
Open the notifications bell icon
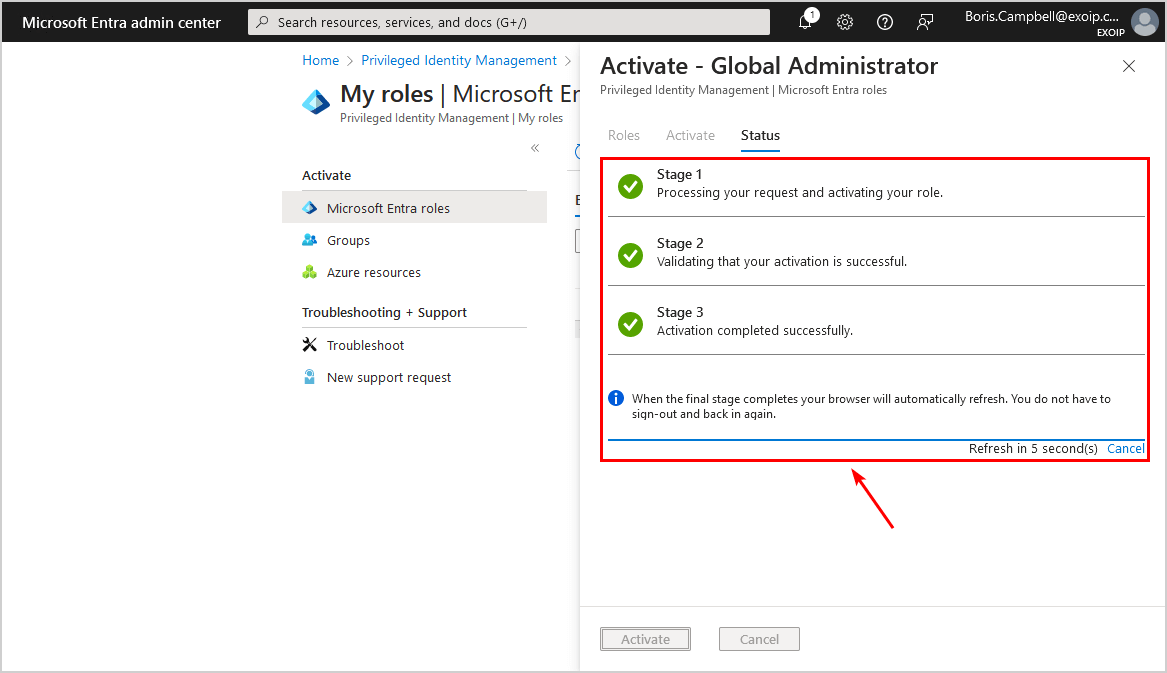click(805, 22)
